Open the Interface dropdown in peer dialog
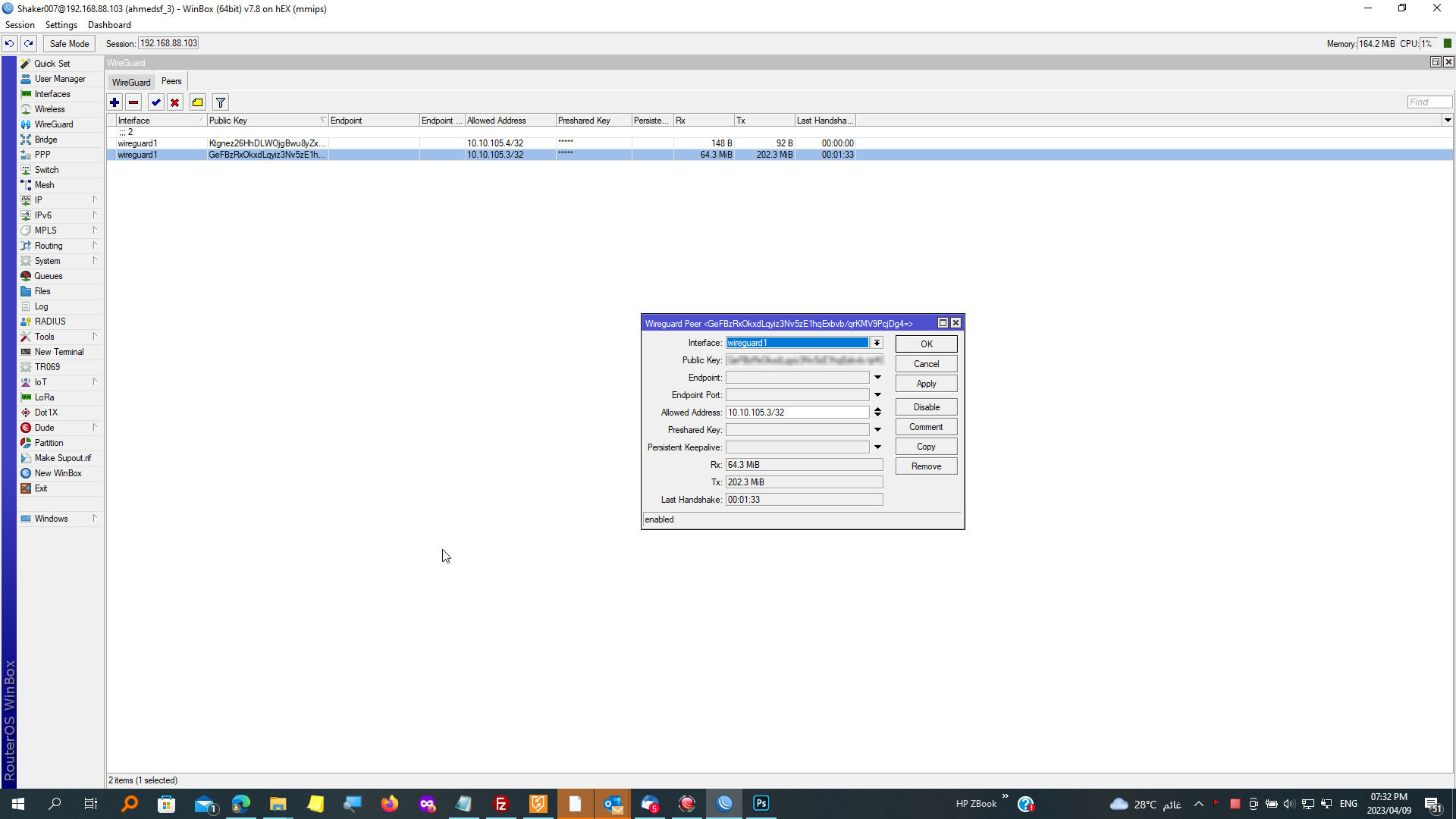The width and height of the screenshot is (1456, 819). click(877, 343)
